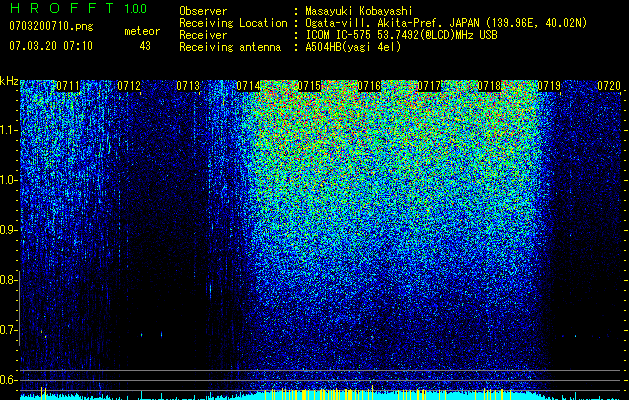Click observer name Masayuki Kobayashi
This screenshot has width=629, height=400.
(x=359, y=11)
